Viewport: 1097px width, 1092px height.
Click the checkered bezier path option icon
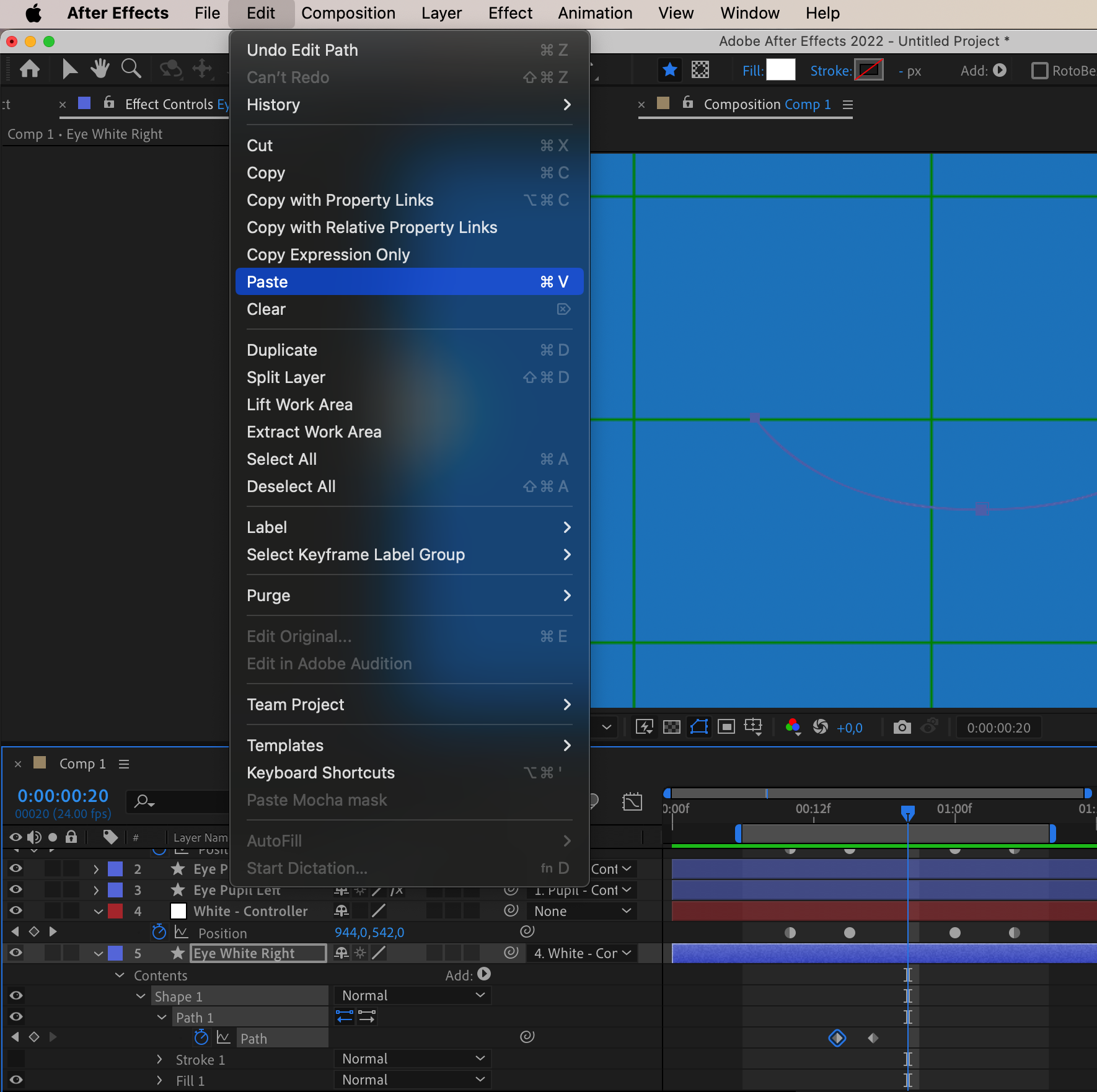click(x=700, y=70)
